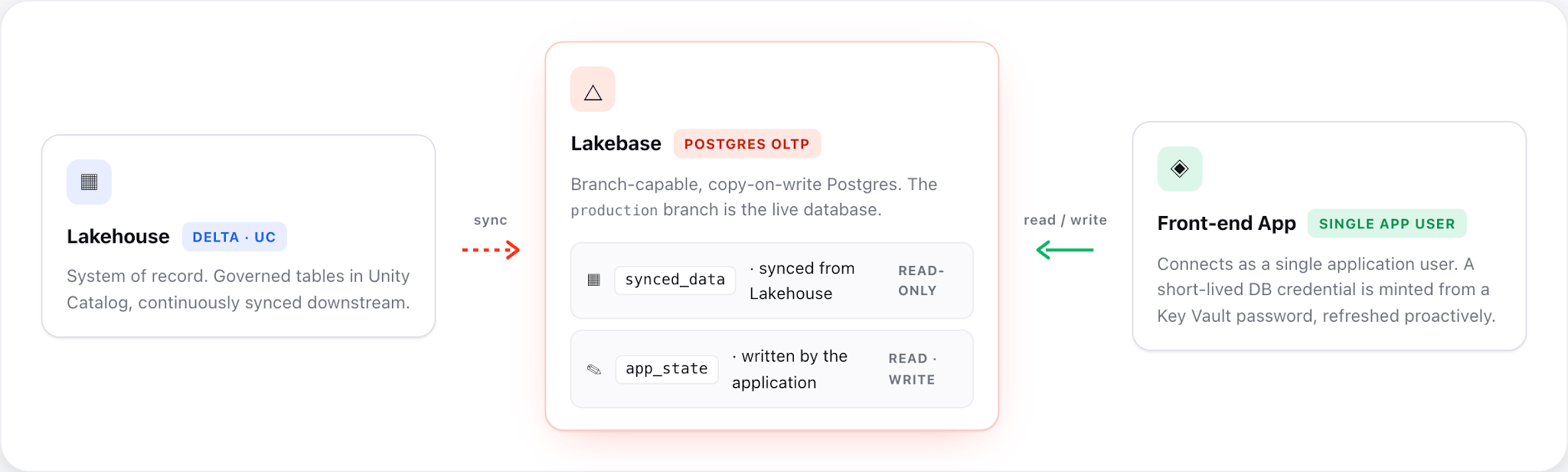Click the red dashed sync arrow
This screenshot has width=1568, height=472.
tap(491, 250)
